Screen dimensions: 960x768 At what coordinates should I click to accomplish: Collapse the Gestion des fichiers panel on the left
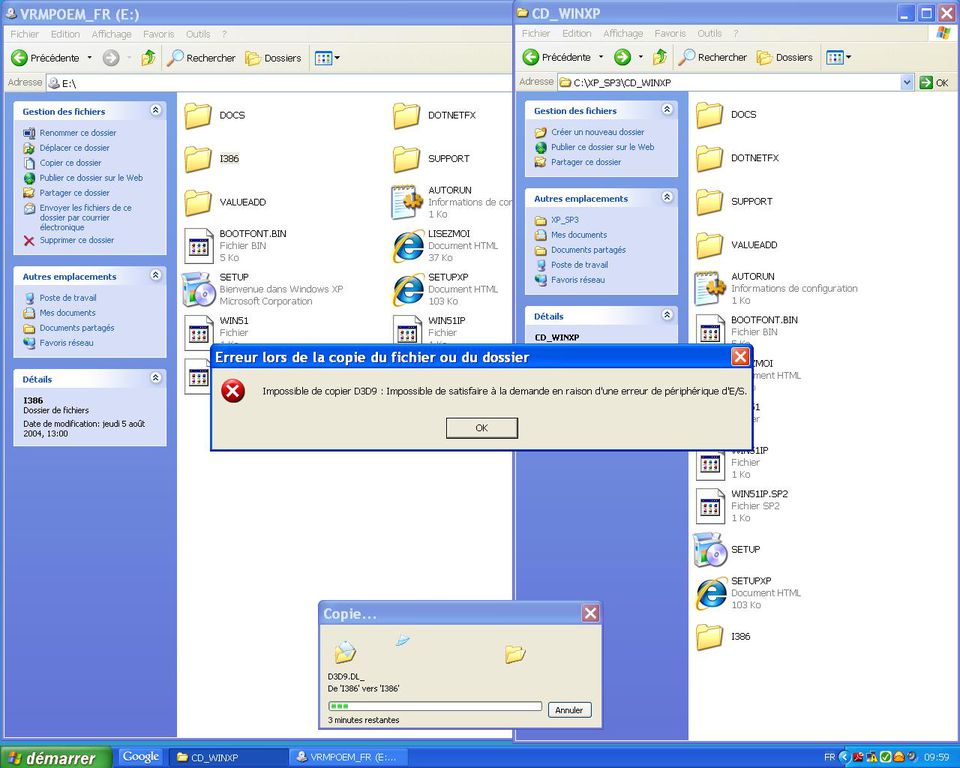(x=155, y=111)
